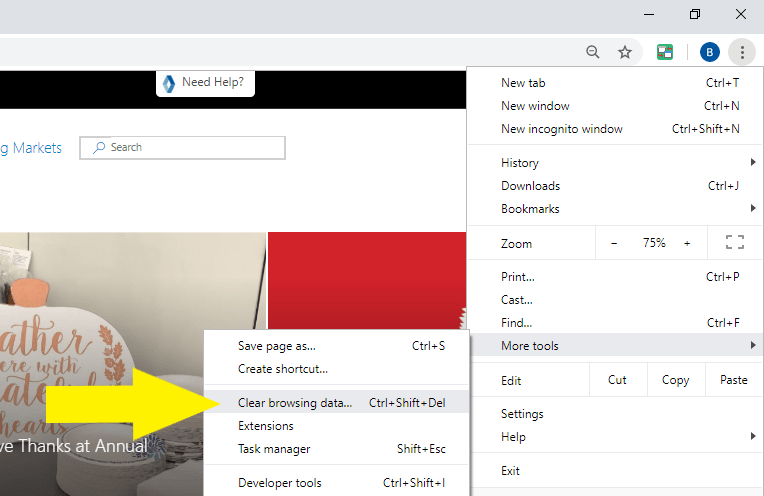
Task: Select Cast... menu entry
Action: (615, 300)
